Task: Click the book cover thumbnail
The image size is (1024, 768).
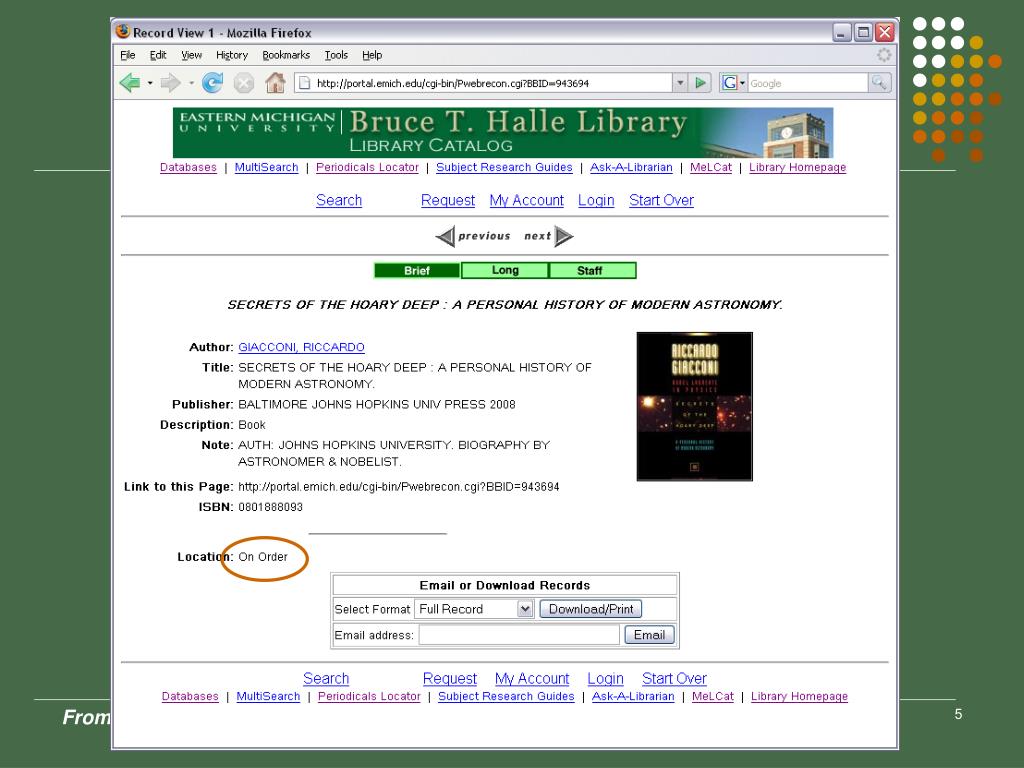Action: (x=694, y=406)
